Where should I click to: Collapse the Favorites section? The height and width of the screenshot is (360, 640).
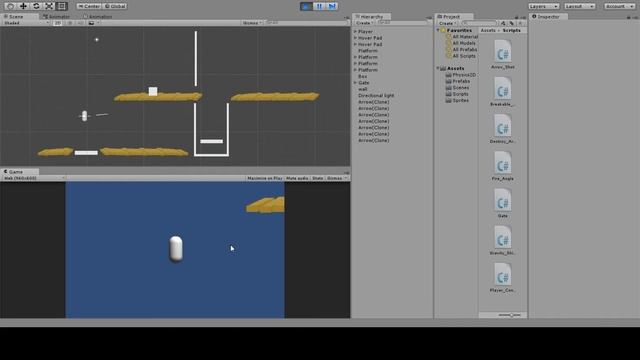[x=438, y=30]
